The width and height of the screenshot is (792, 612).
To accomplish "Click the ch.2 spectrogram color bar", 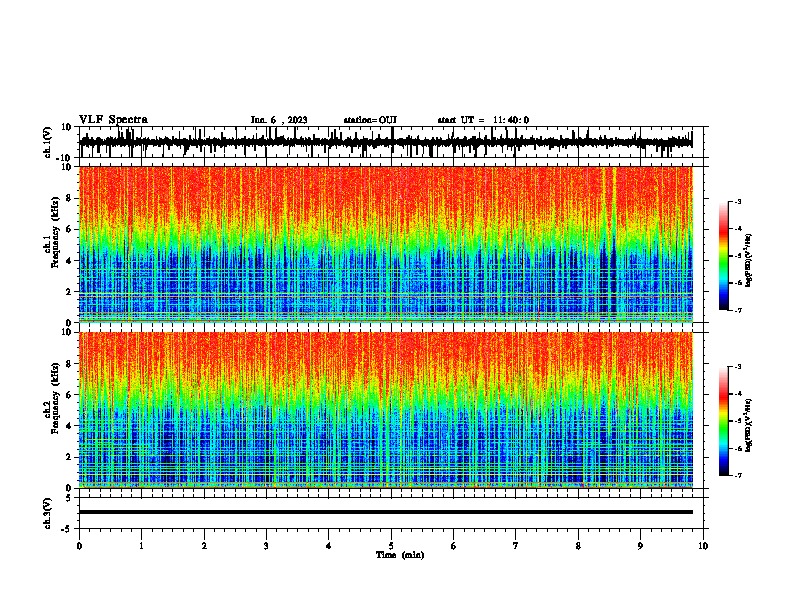I will pos(723,421).
